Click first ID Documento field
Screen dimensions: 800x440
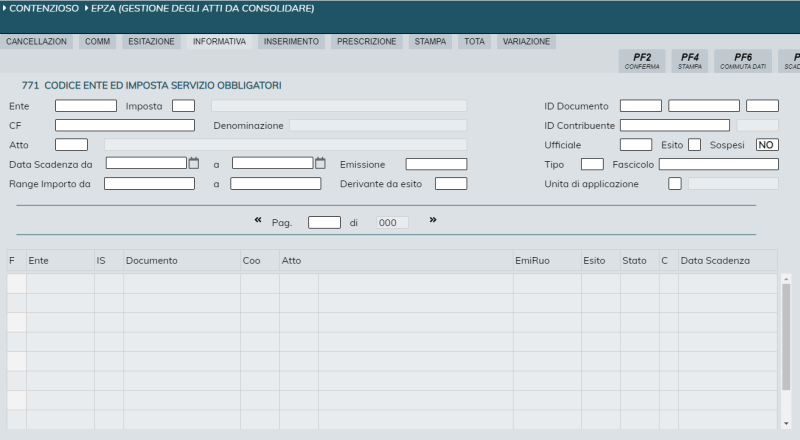(641, 106)
